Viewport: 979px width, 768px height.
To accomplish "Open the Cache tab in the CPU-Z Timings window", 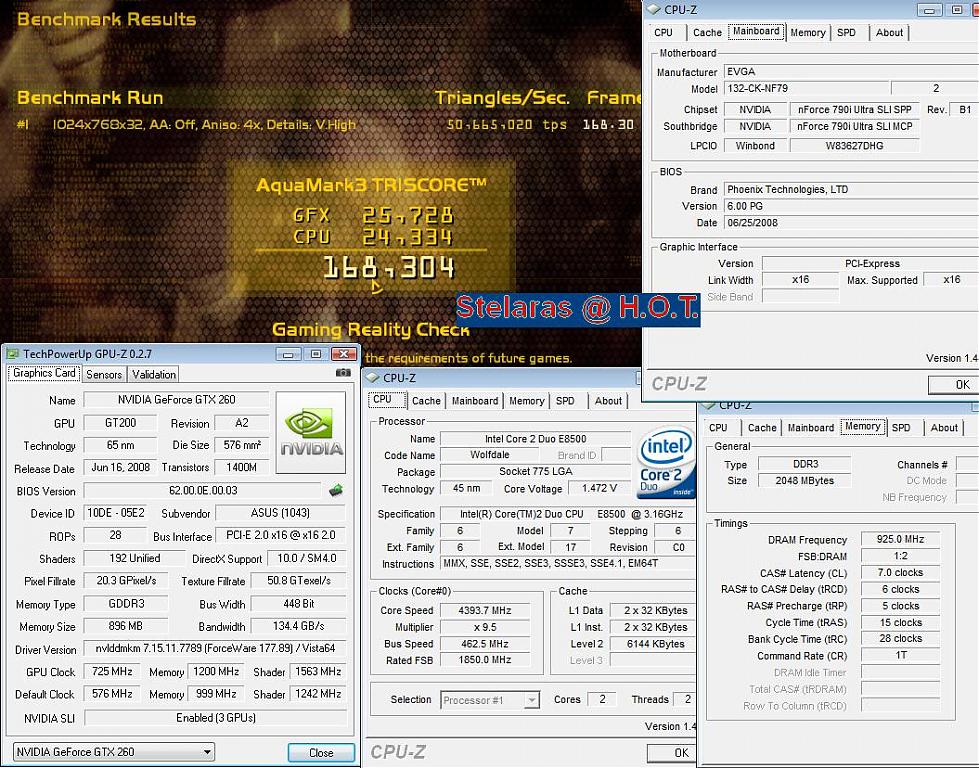I will [x=762, y=428].
